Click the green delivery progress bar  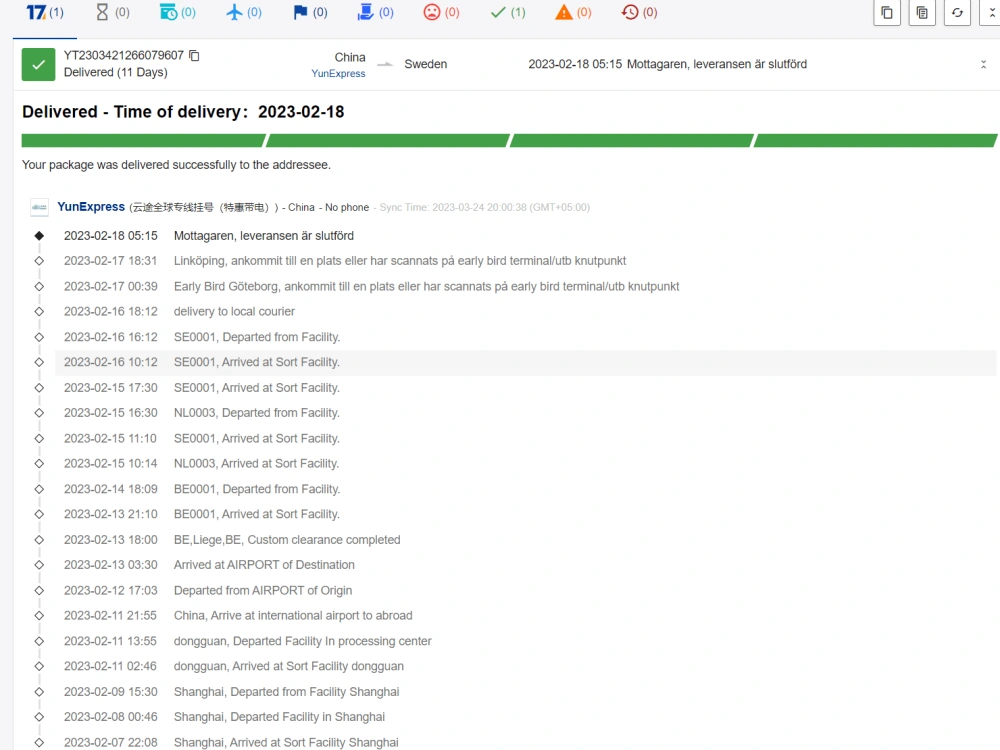pyautogui.click(x=509, y=140)
